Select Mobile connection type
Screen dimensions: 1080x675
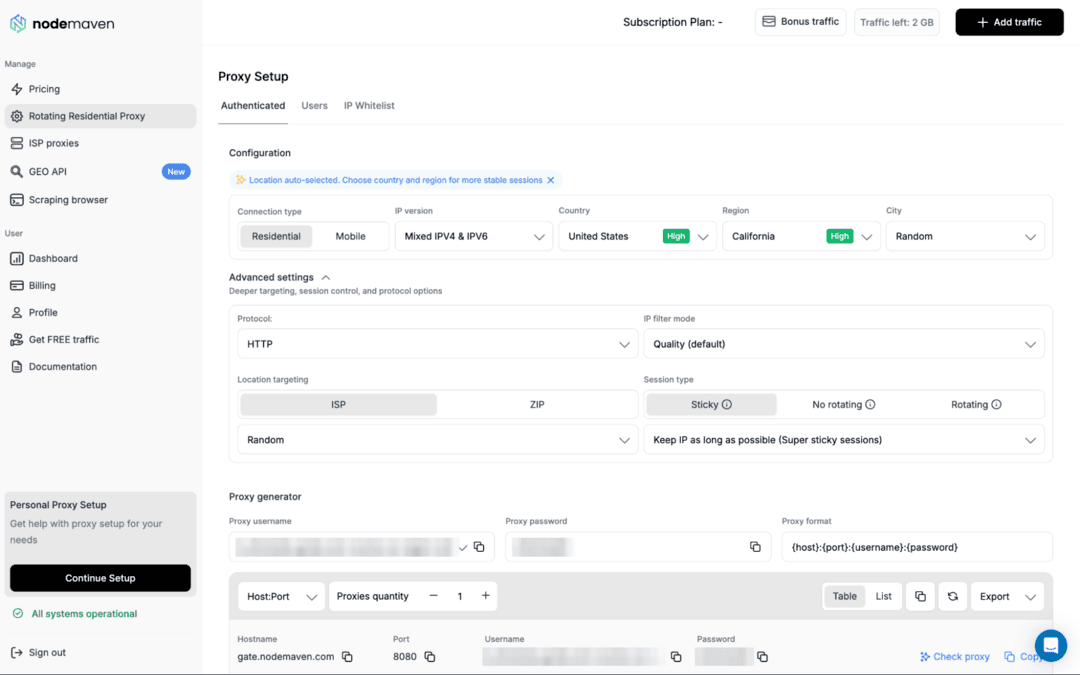[350, 236]
